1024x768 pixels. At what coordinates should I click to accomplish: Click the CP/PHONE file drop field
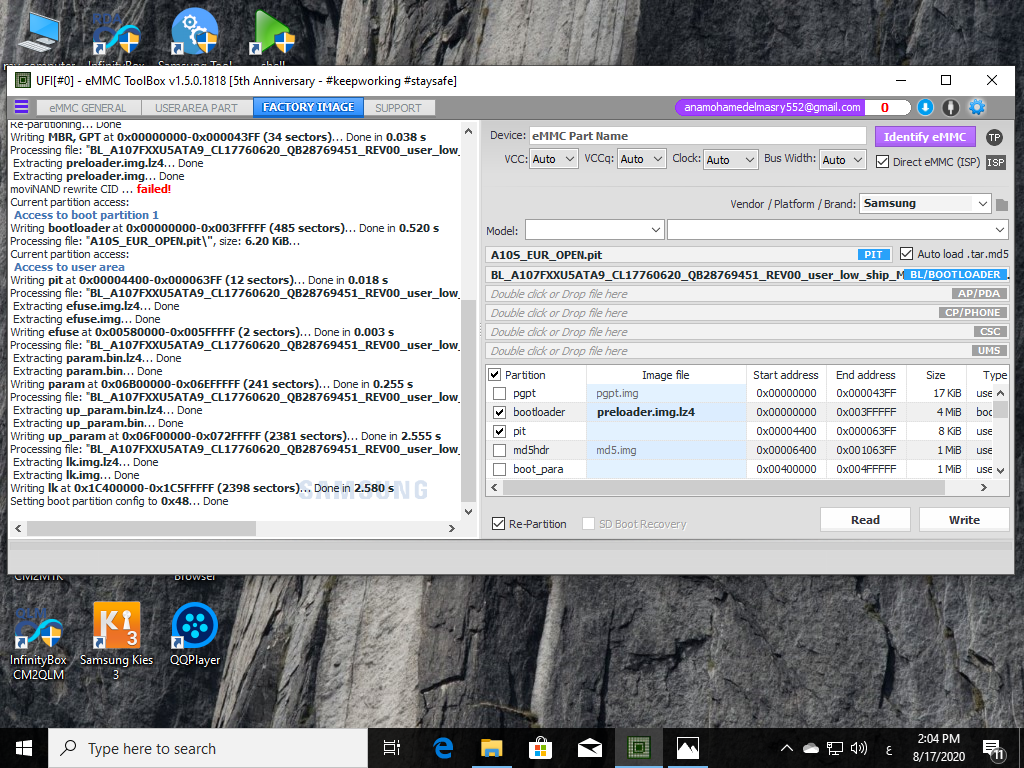pyautogui.click(x=747, y=313)
